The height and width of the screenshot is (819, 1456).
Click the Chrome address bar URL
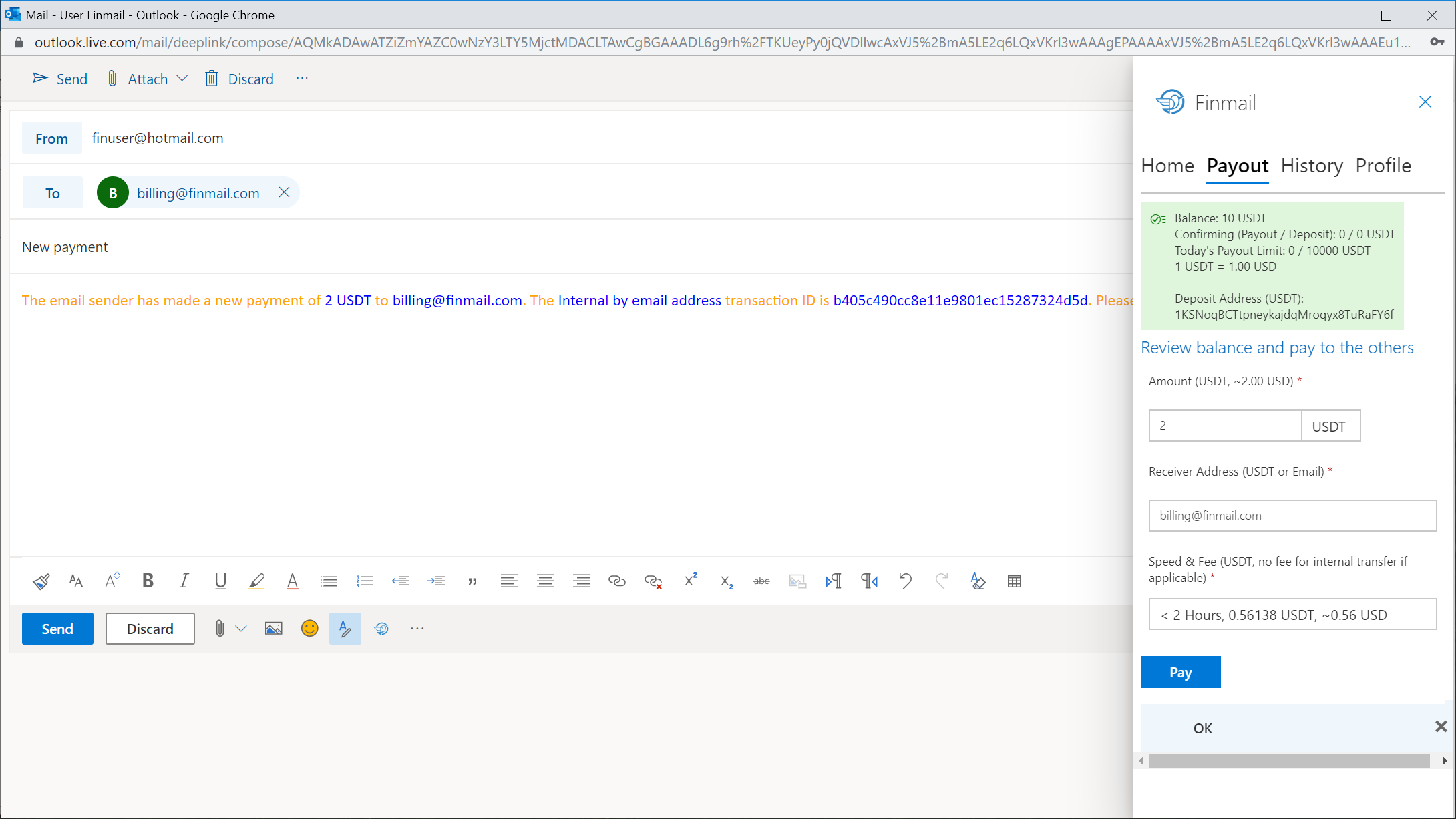pyautogui.click(x=722, y=43)
